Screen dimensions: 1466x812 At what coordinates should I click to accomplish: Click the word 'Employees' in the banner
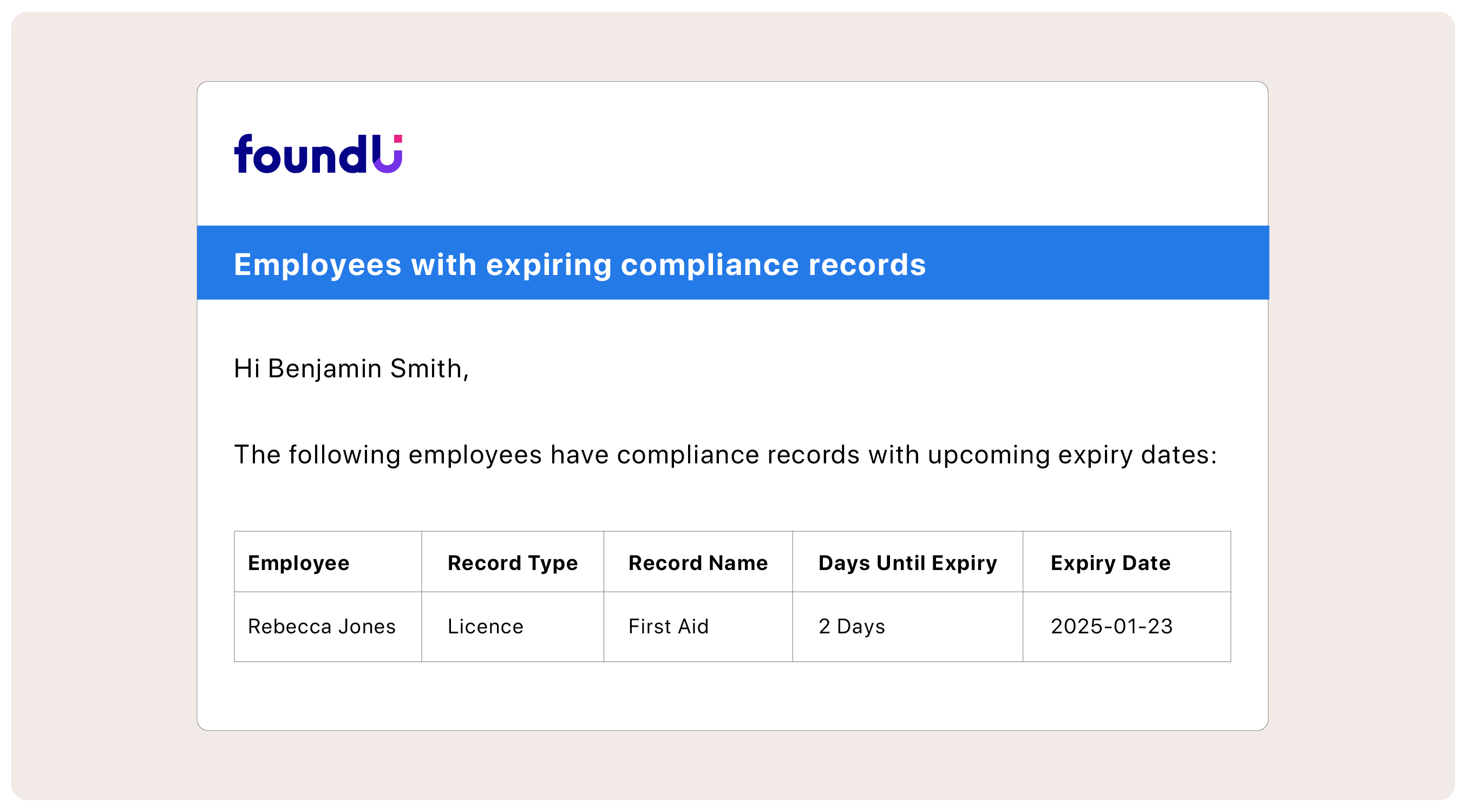(318, 265)
